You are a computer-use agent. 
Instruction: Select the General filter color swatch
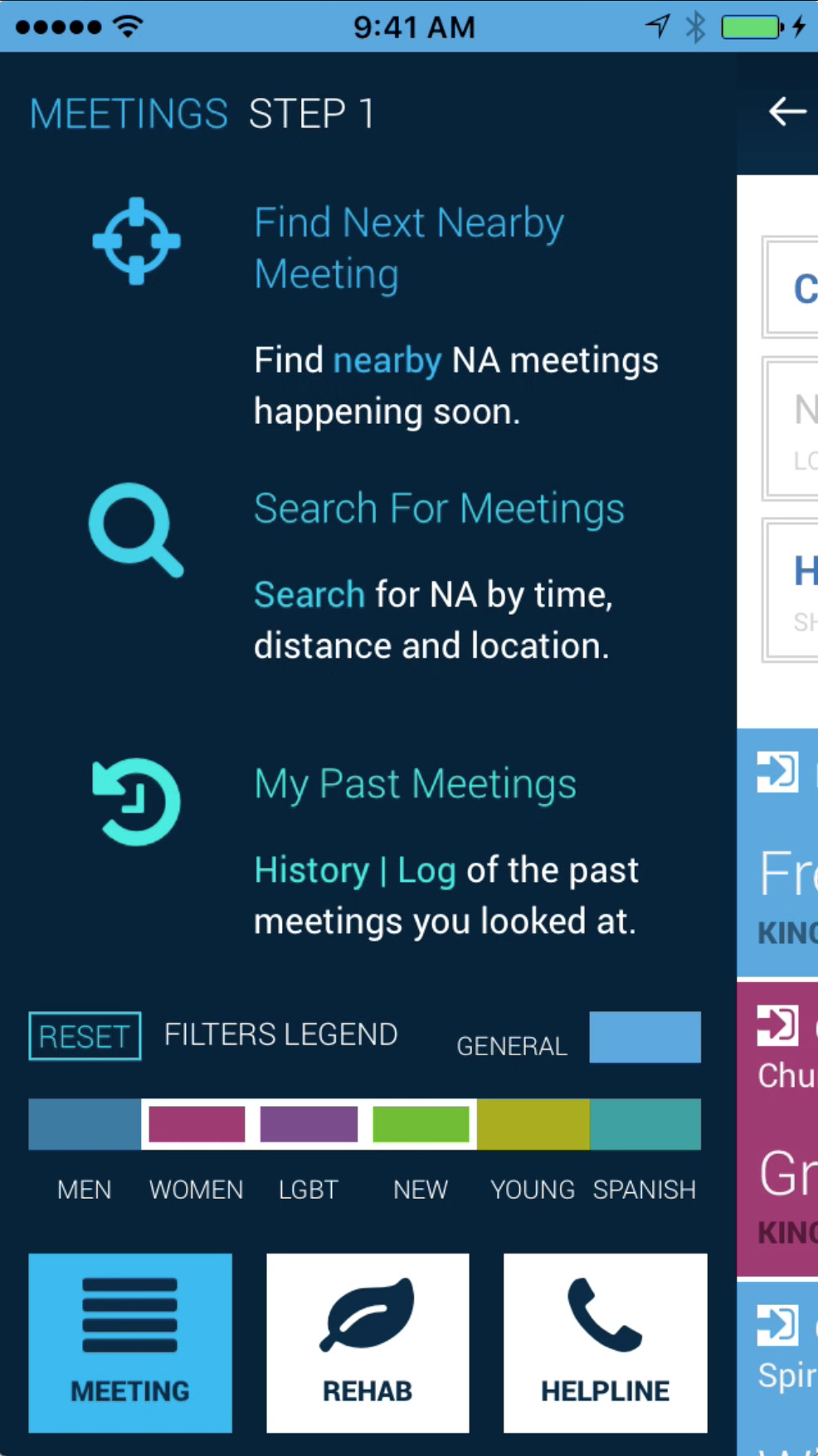[x=645, y=1037]
